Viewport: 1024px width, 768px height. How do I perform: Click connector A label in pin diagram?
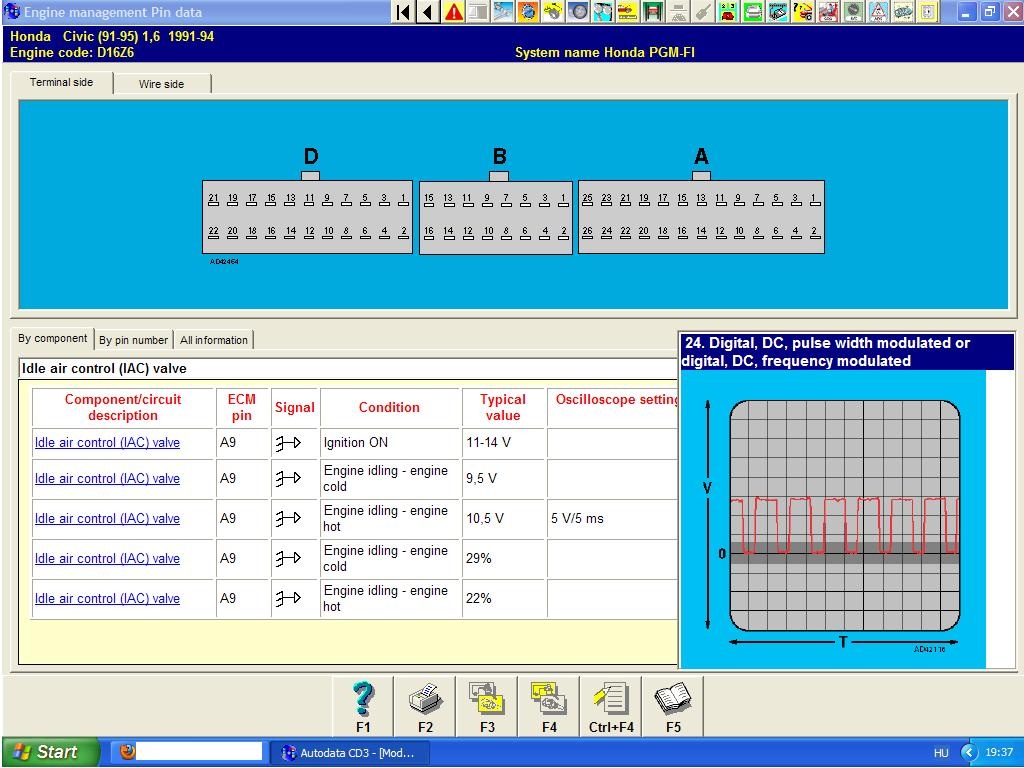701,157
